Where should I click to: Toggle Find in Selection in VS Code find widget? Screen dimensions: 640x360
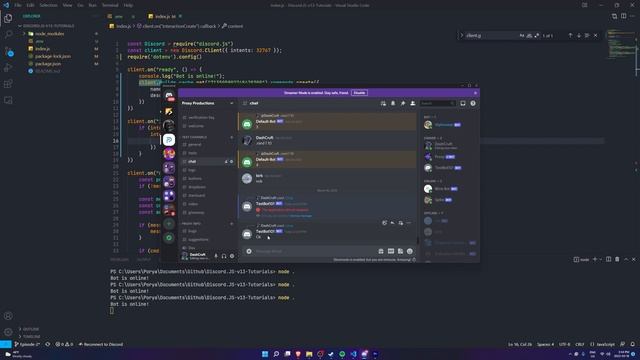[587, 36]
